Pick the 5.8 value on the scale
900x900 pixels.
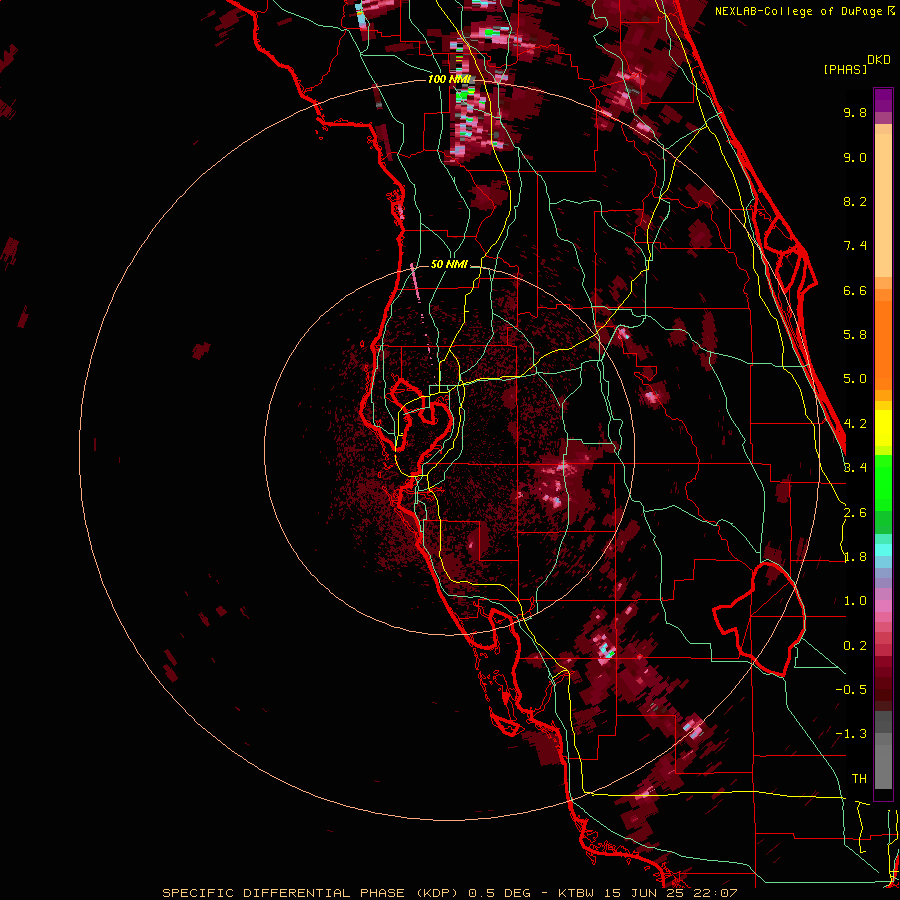(x=855, y=335)
